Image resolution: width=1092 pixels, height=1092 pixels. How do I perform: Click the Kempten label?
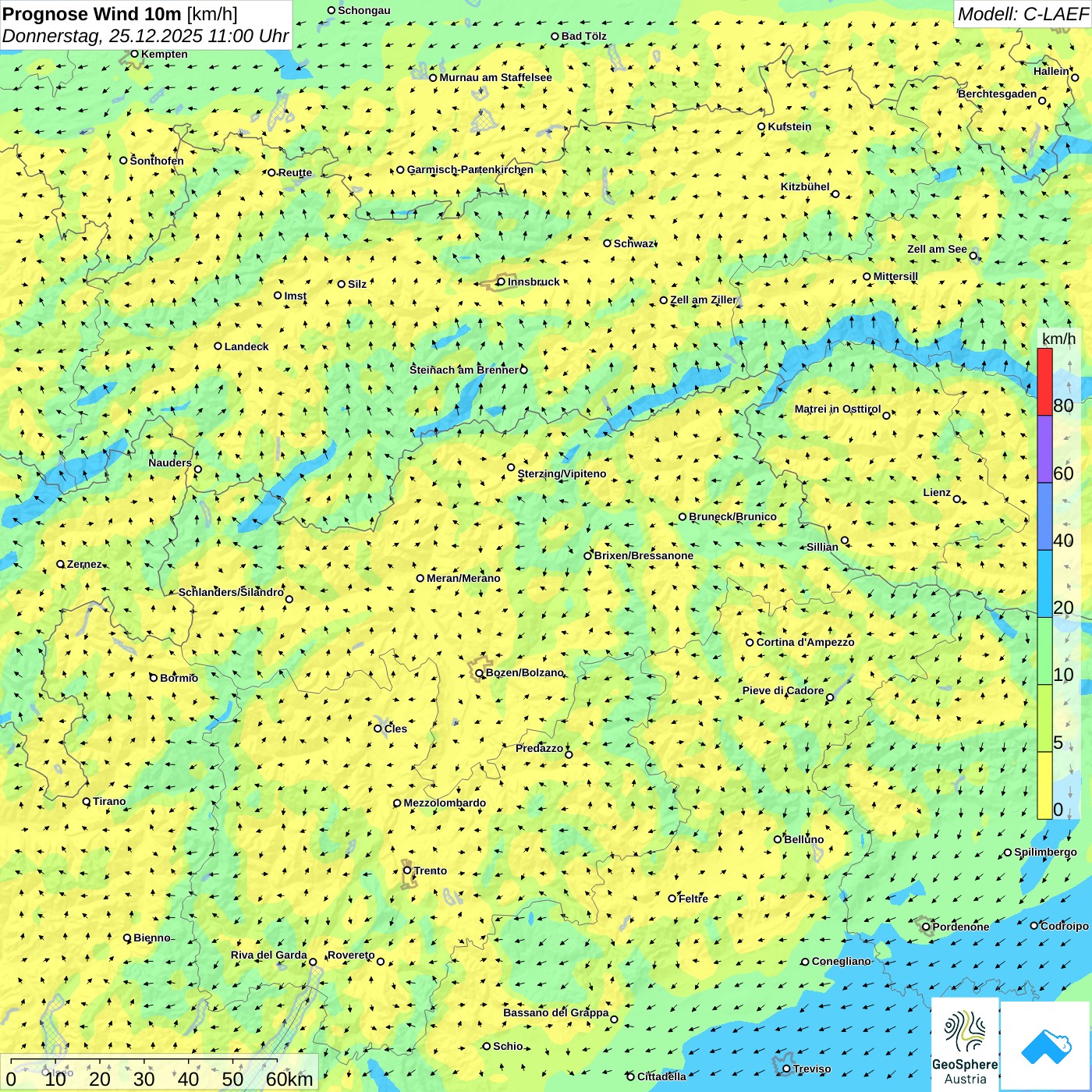coord(164,54)
